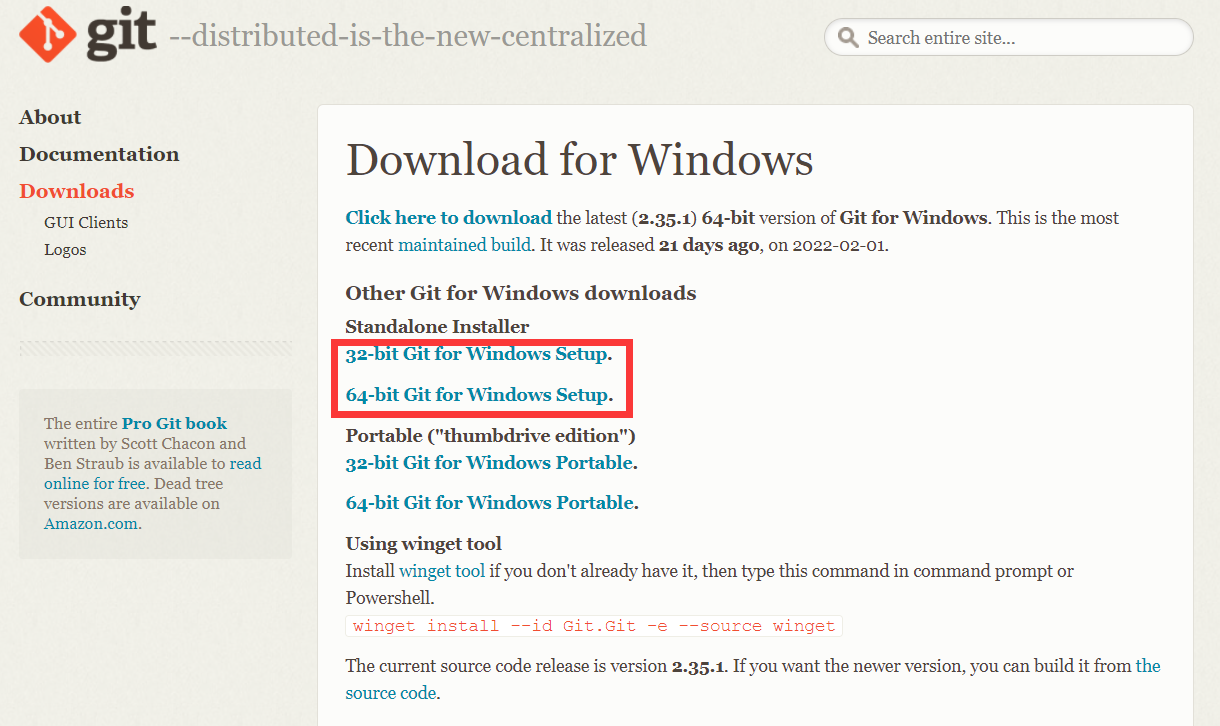The image size is (1220, 726).
Task: Open the Documentation section
Action: [99, 154]
